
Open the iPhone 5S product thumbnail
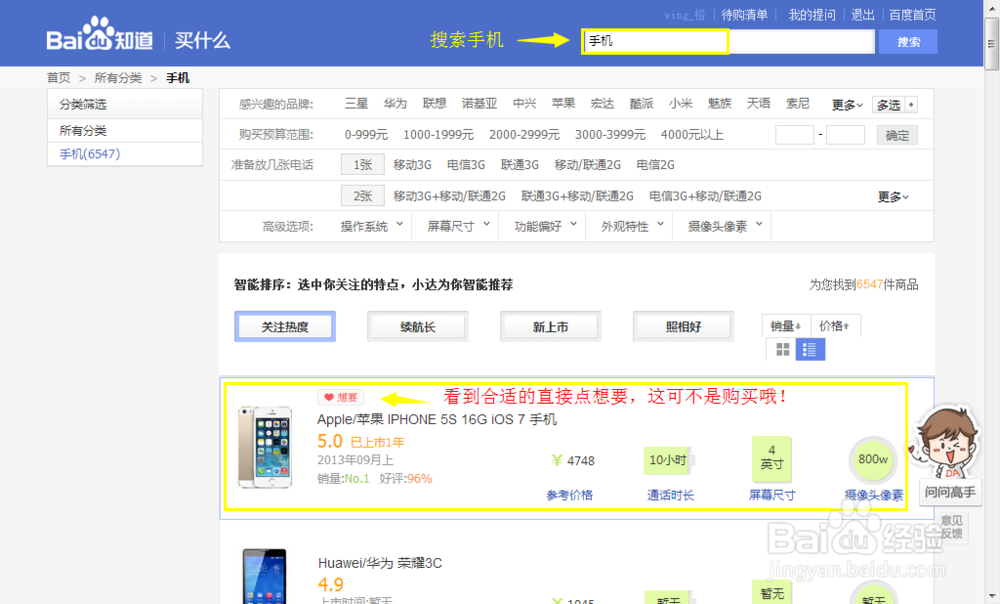click(265, 447)
